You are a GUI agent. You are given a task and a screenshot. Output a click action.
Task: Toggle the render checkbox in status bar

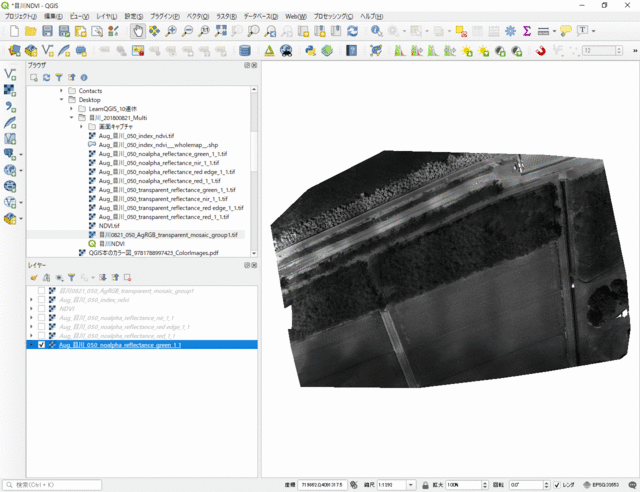pos(557,485)
